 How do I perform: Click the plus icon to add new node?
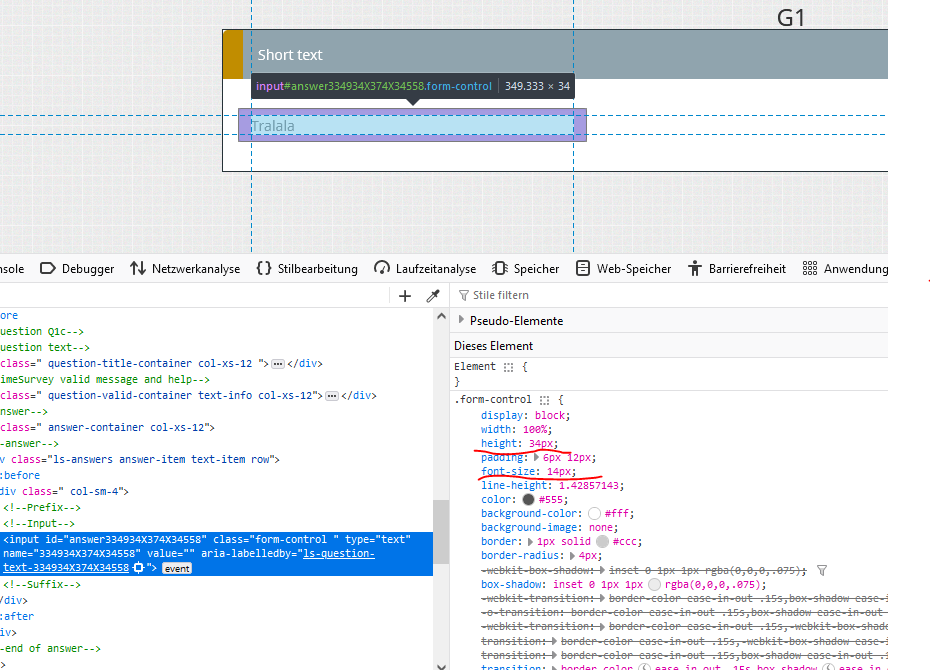[x=405, y=296]
